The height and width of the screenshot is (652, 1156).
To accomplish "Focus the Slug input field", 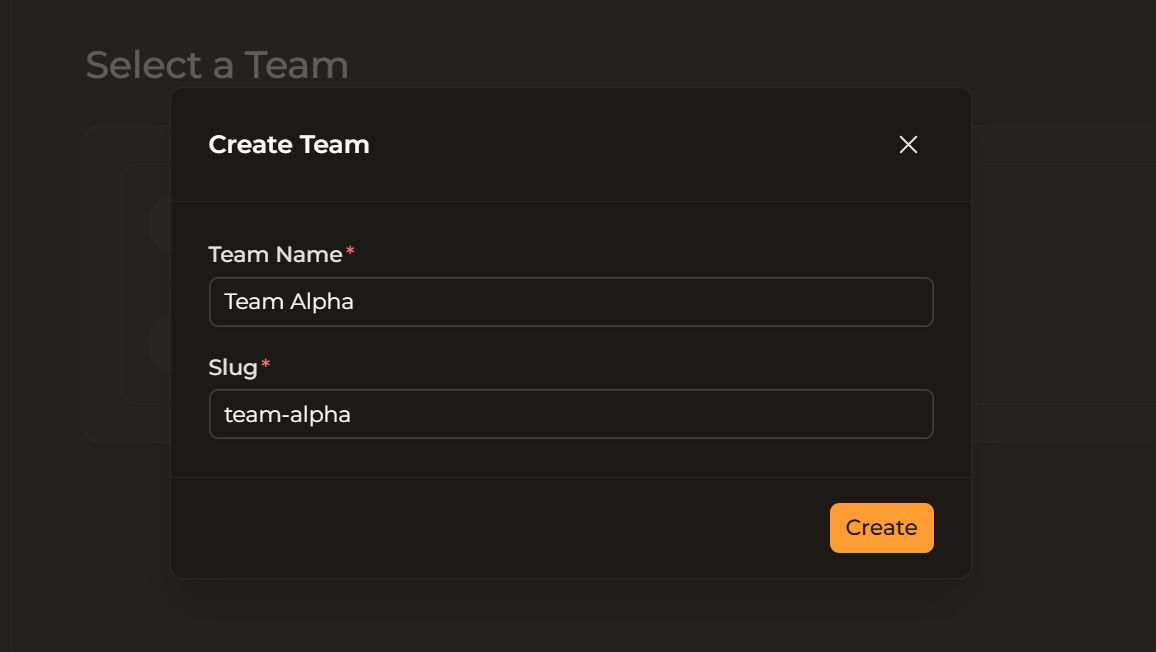I will coord(571,413).
